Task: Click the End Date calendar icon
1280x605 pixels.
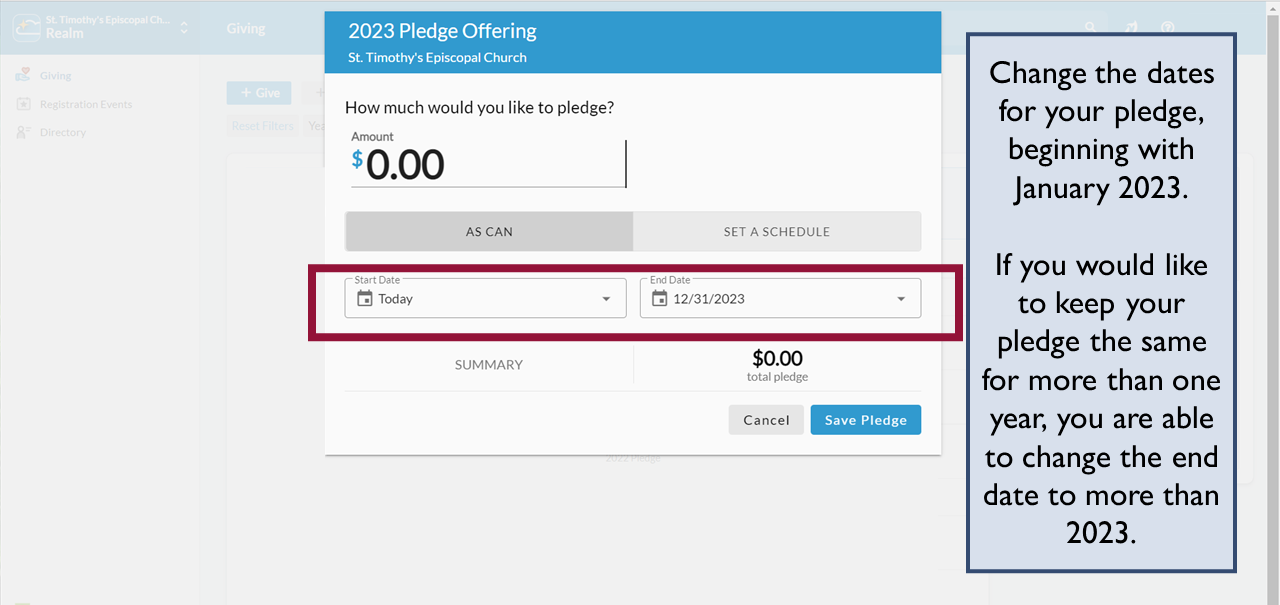Action: point(659,298)
